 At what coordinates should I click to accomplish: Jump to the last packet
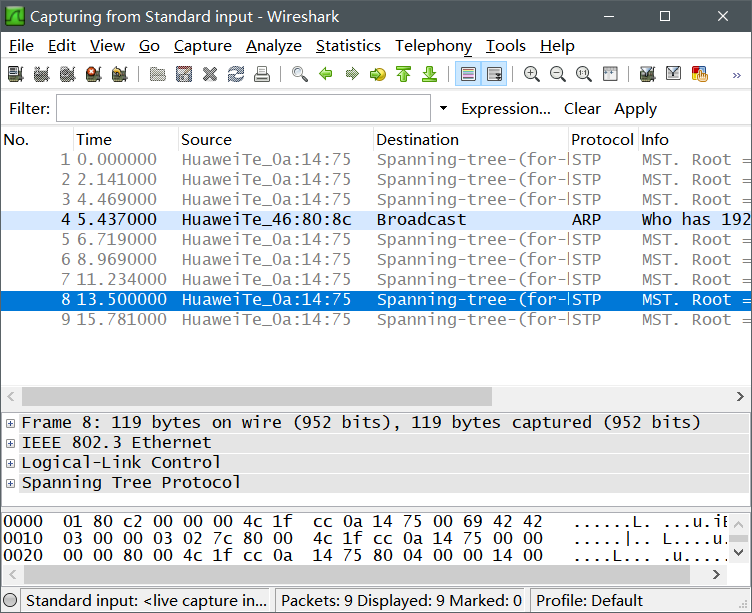pos(430,74)
